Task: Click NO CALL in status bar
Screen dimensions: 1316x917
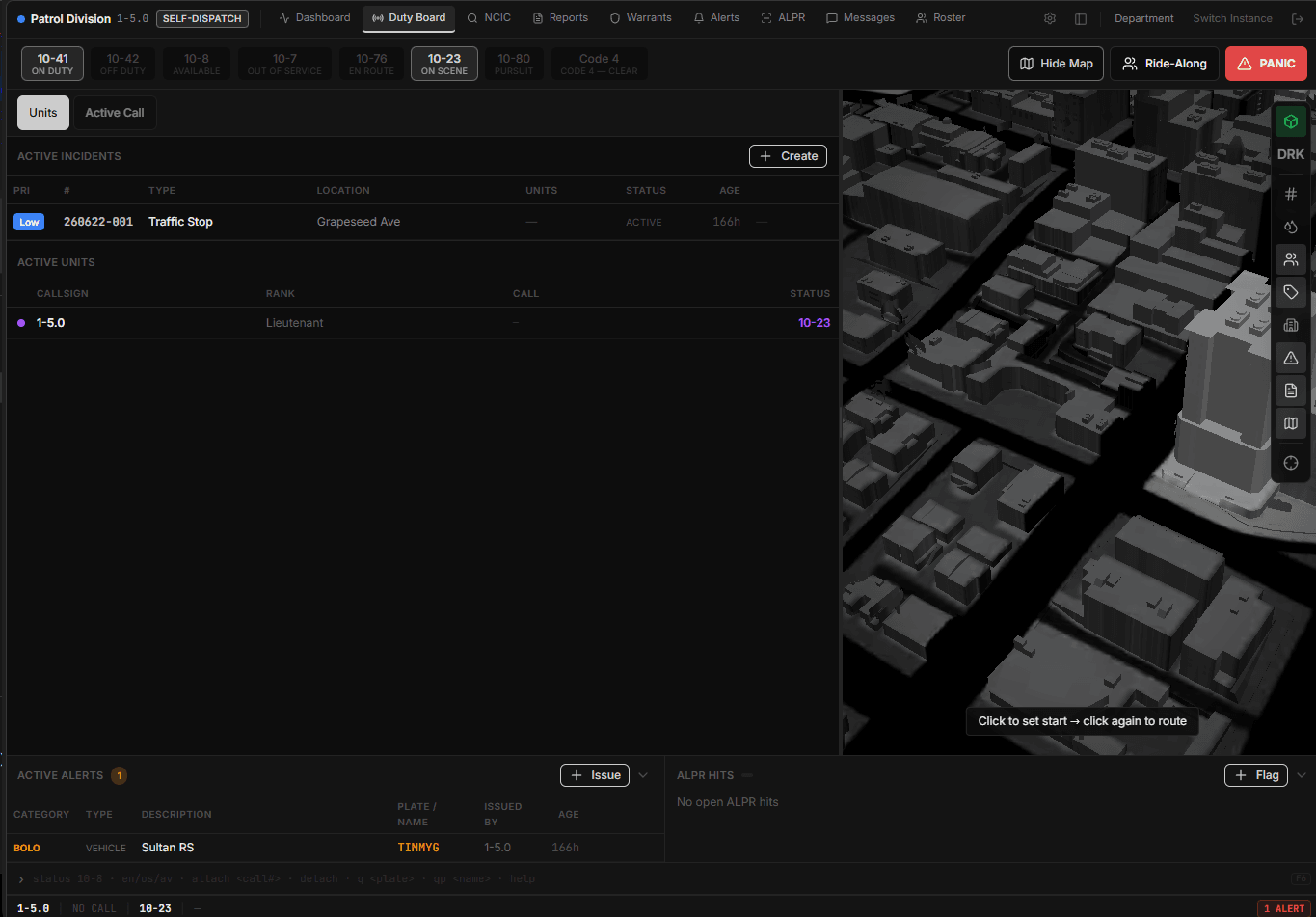Action: 94,908
